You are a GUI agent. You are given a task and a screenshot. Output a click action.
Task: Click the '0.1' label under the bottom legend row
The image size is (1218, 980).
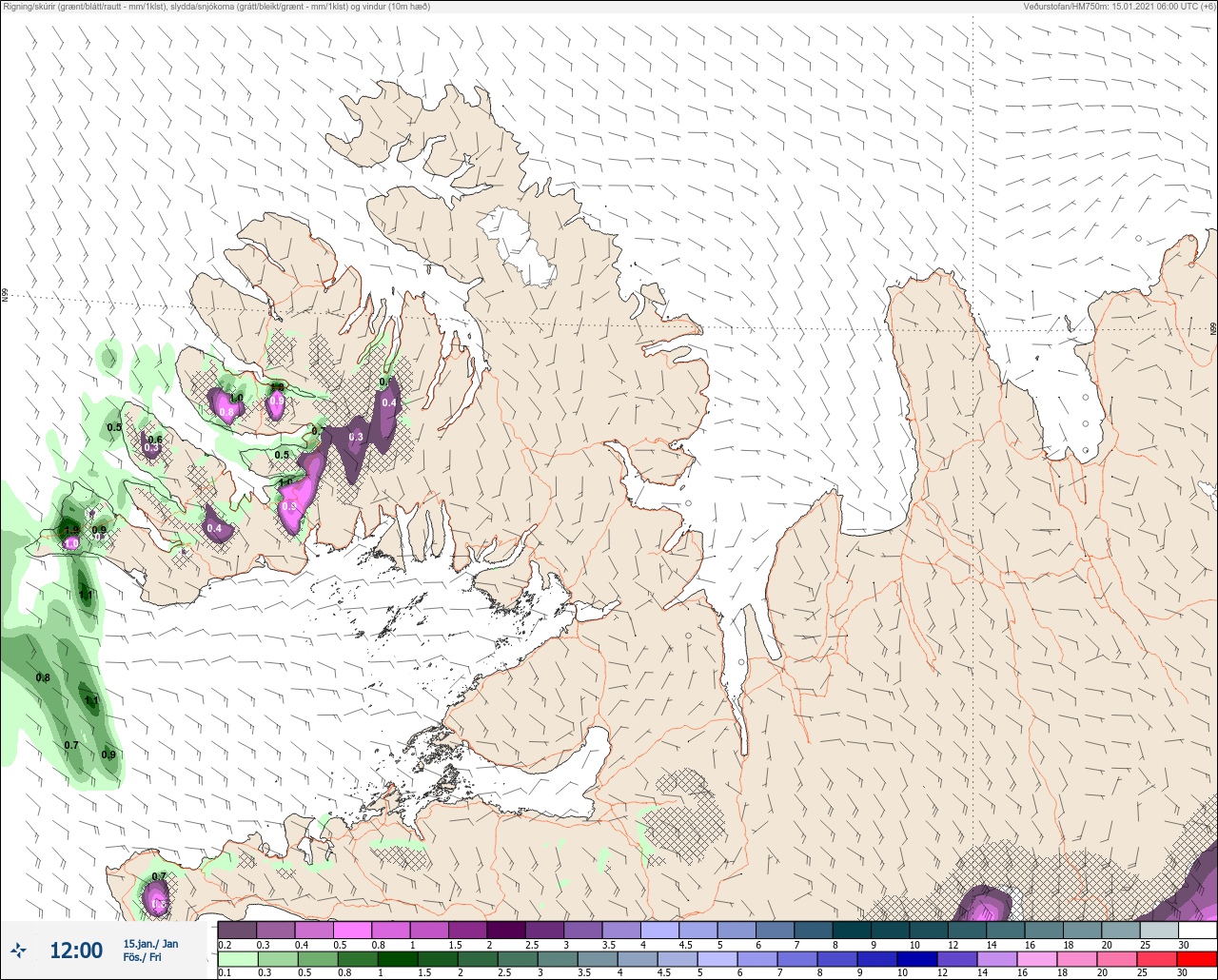pos(225,973)
